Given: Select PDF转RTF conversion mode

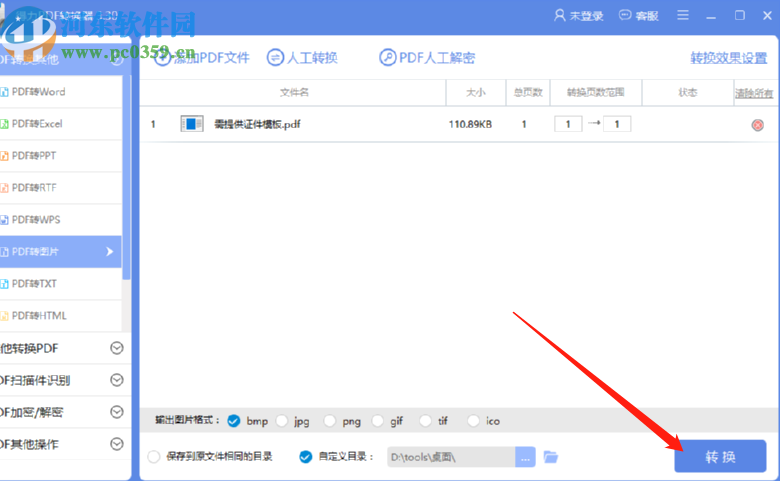Looking at the screenshot, I should pyautogui.click(x=61, y=188).
